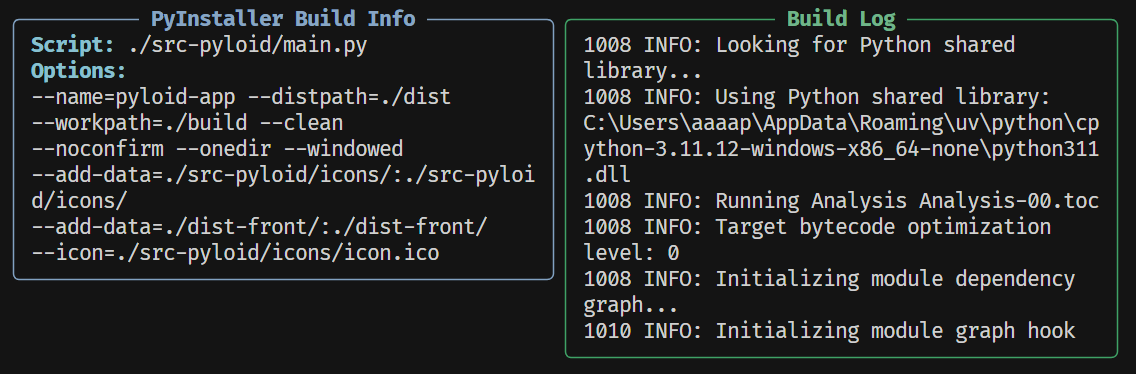The width and height of the screenshot is (1136, 374).
Task: Click the '.dll' line in Build Log
Action: click(607, 175)
